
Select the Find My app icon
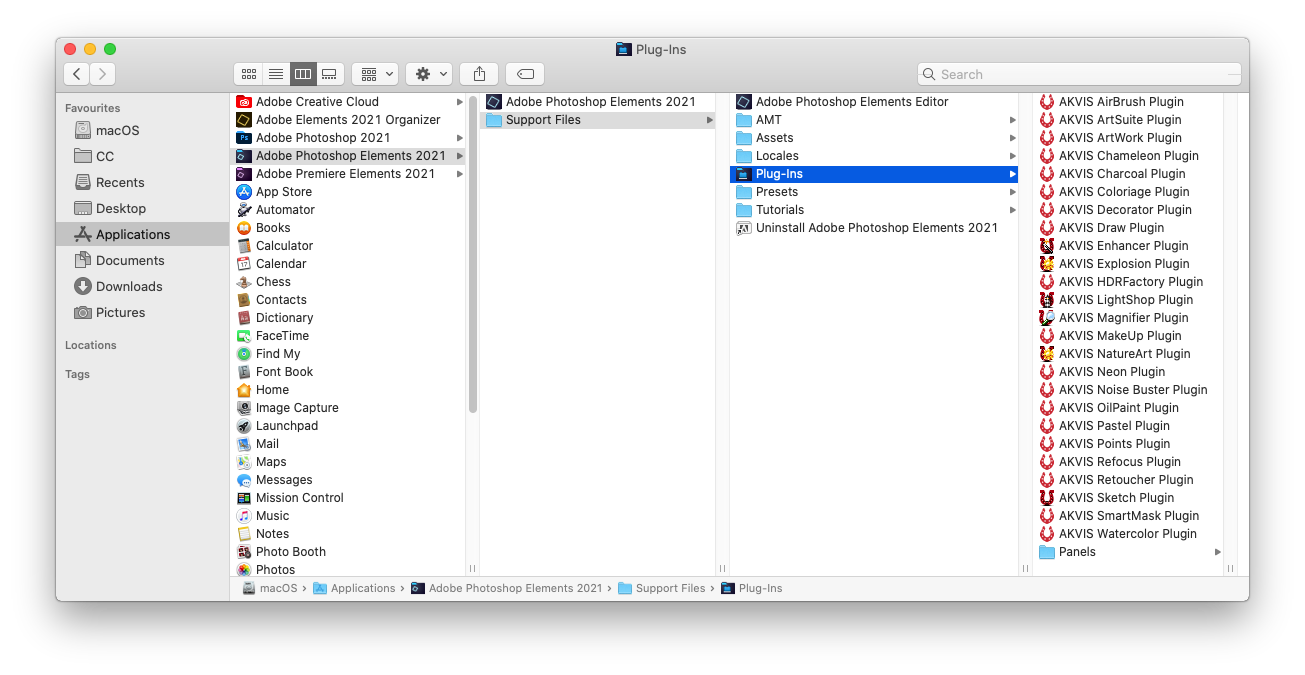pos(244,354)
